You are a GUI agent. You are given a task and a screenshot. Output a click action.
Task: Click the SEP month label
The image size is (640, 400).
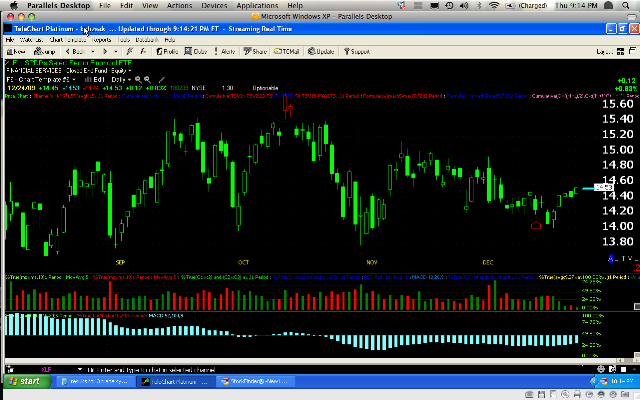(x=120, y=262)
